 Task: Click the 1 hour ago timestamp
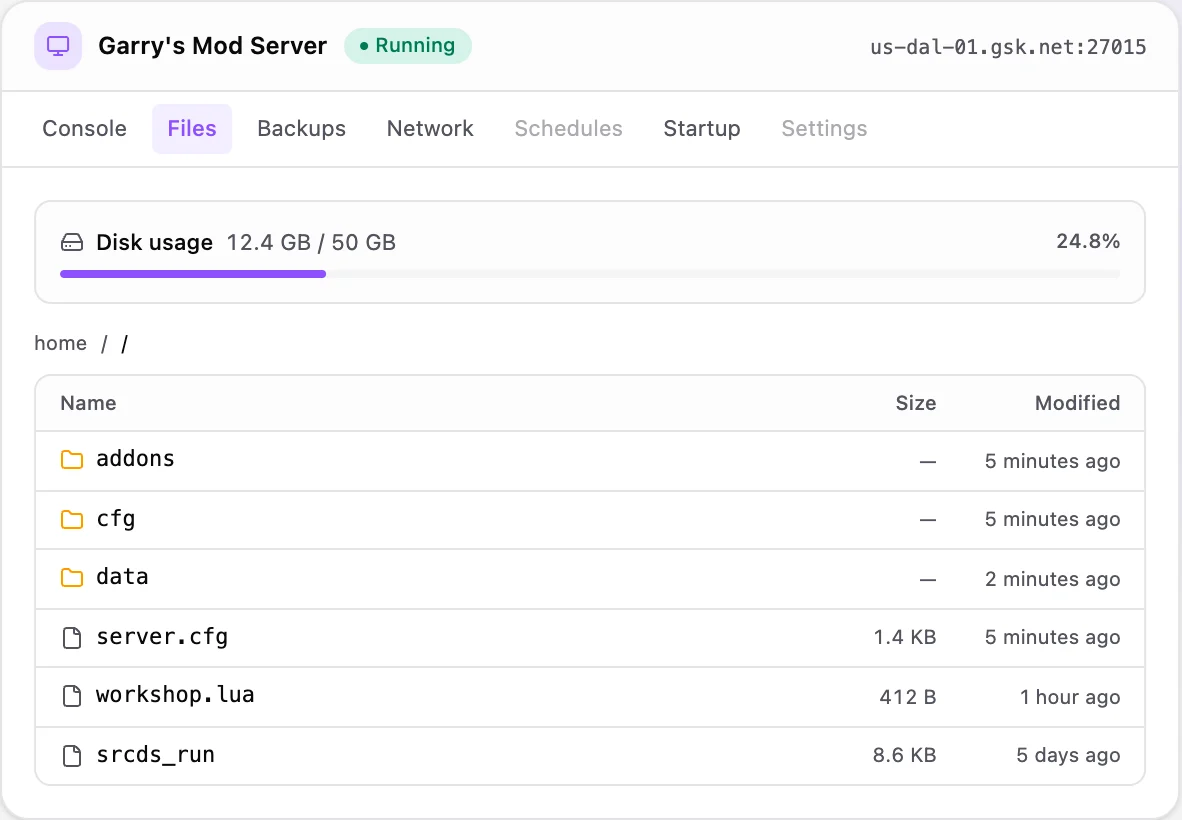click(1070, 697)
